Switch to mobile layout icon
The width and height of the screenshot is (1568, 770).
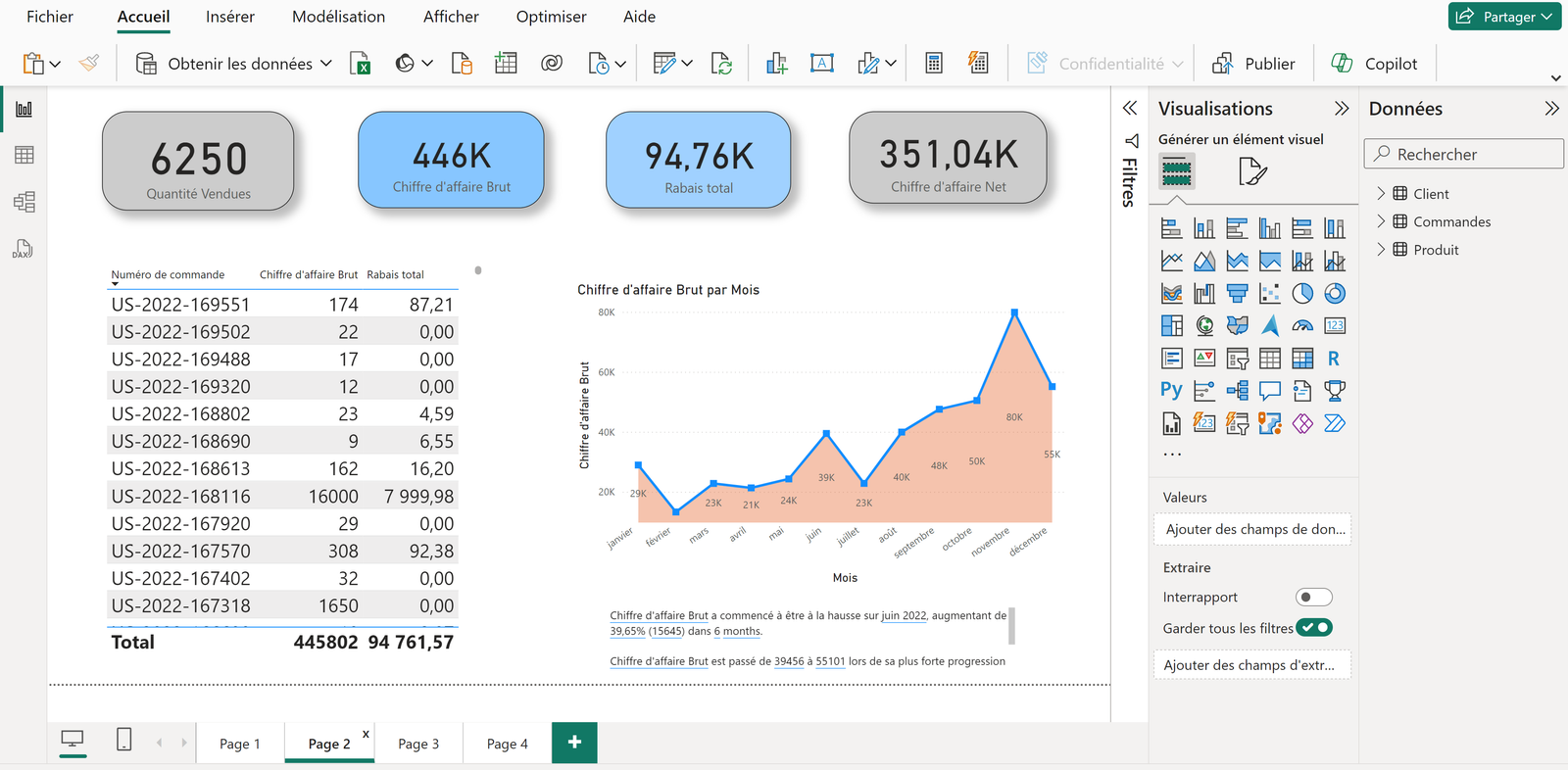123,740
